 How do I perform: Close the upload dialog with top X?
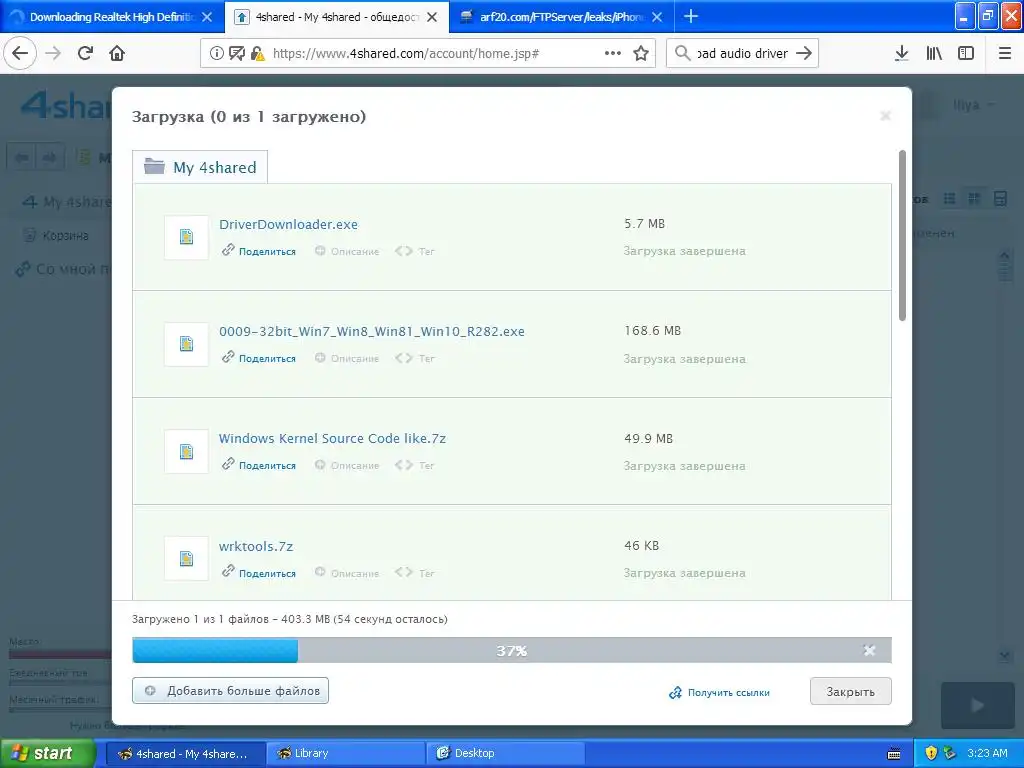click(x=886, y=116)
